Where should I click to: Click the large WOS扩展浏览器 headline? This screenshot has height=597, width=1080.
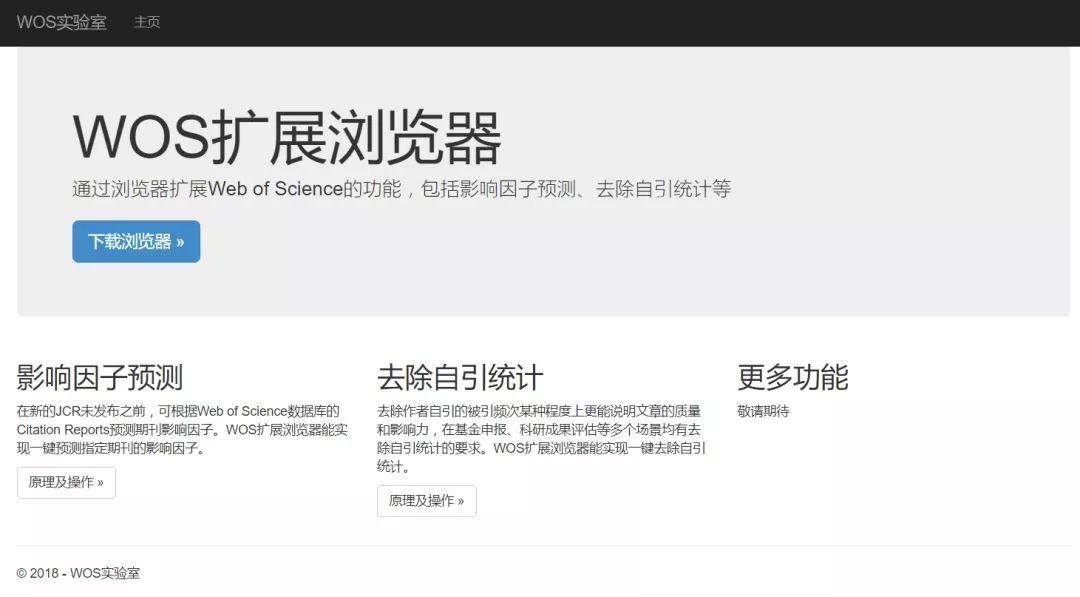(x=287, y=138)
